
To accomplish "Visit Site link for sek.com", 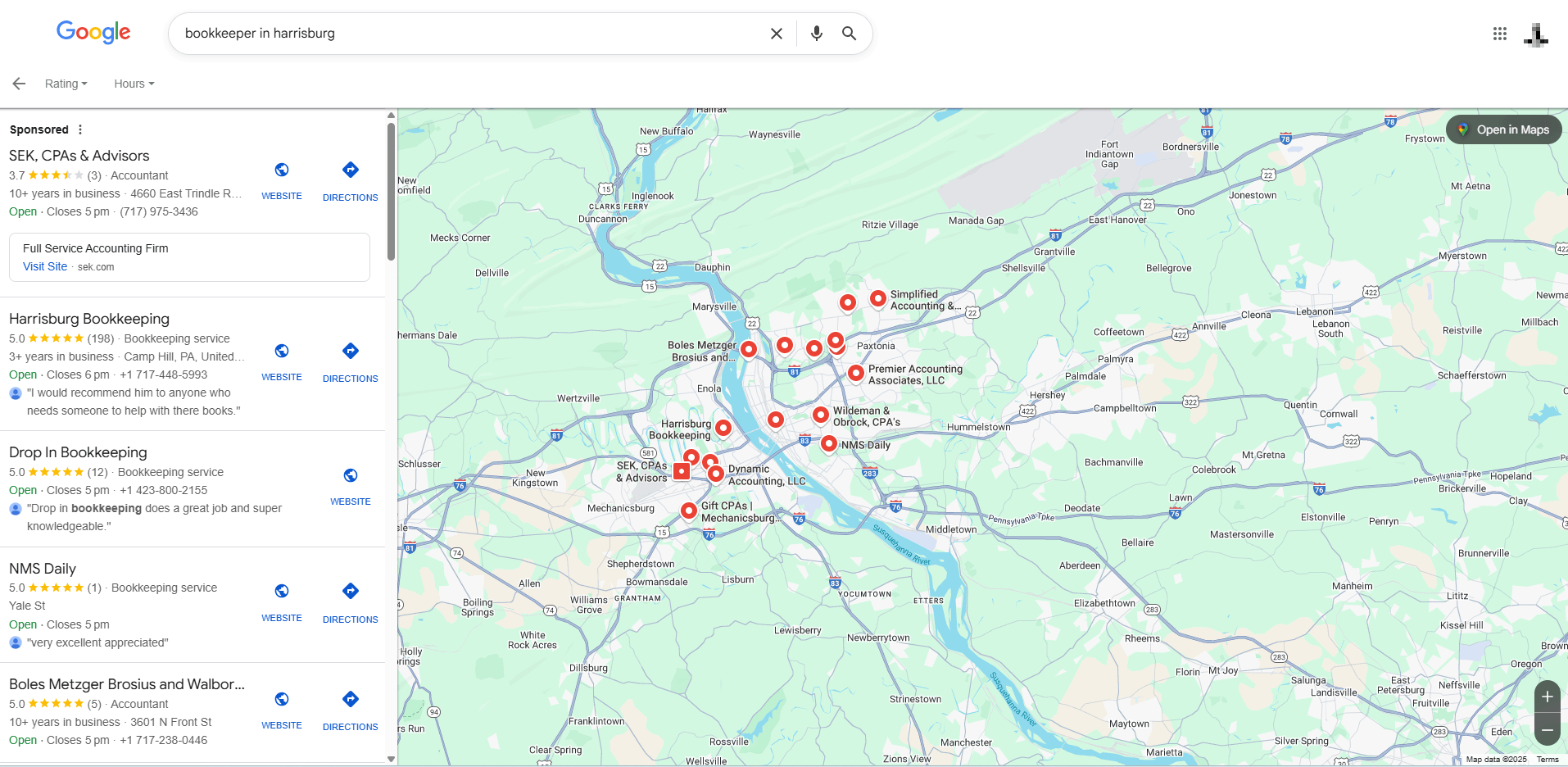I will tap(45, 266).
